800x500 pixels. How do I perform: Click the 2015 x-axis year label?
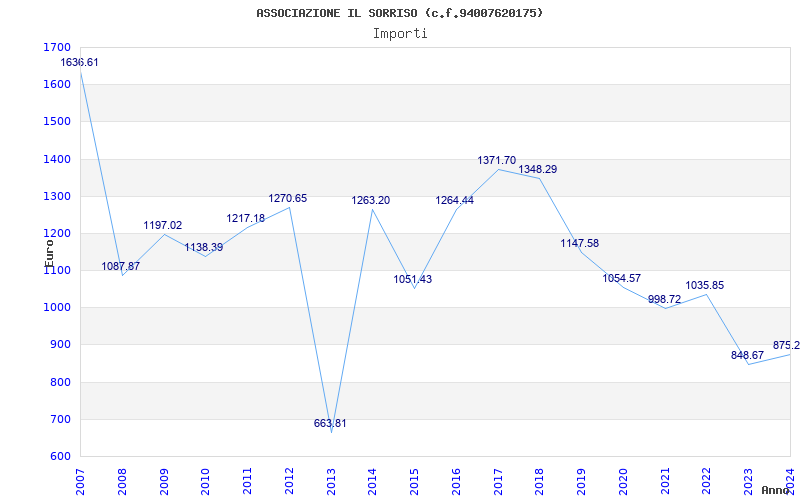(414, 482)
